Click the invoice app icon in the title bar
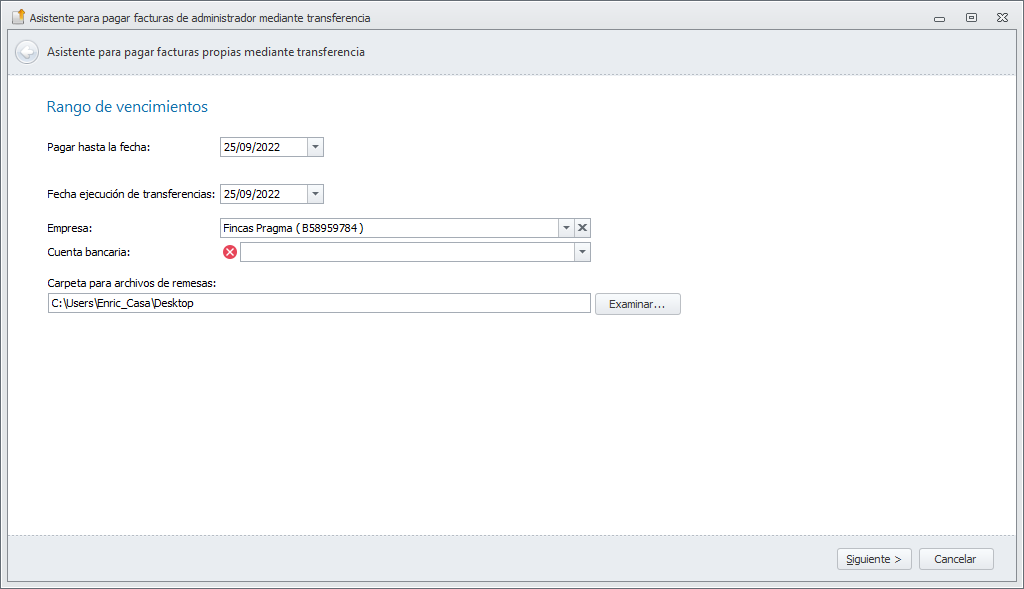Viewport: 1024px width, 589px height. pos(17,17)
